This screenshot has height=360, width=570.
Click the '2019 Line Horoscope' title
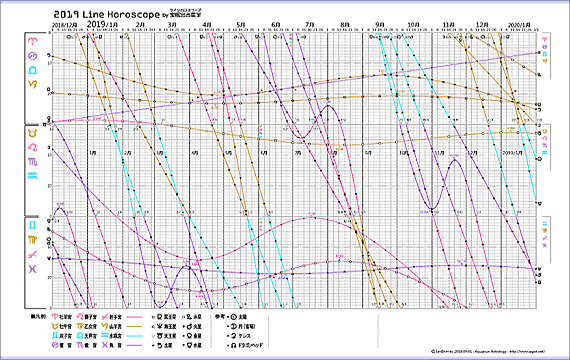[x=107, y=14]
